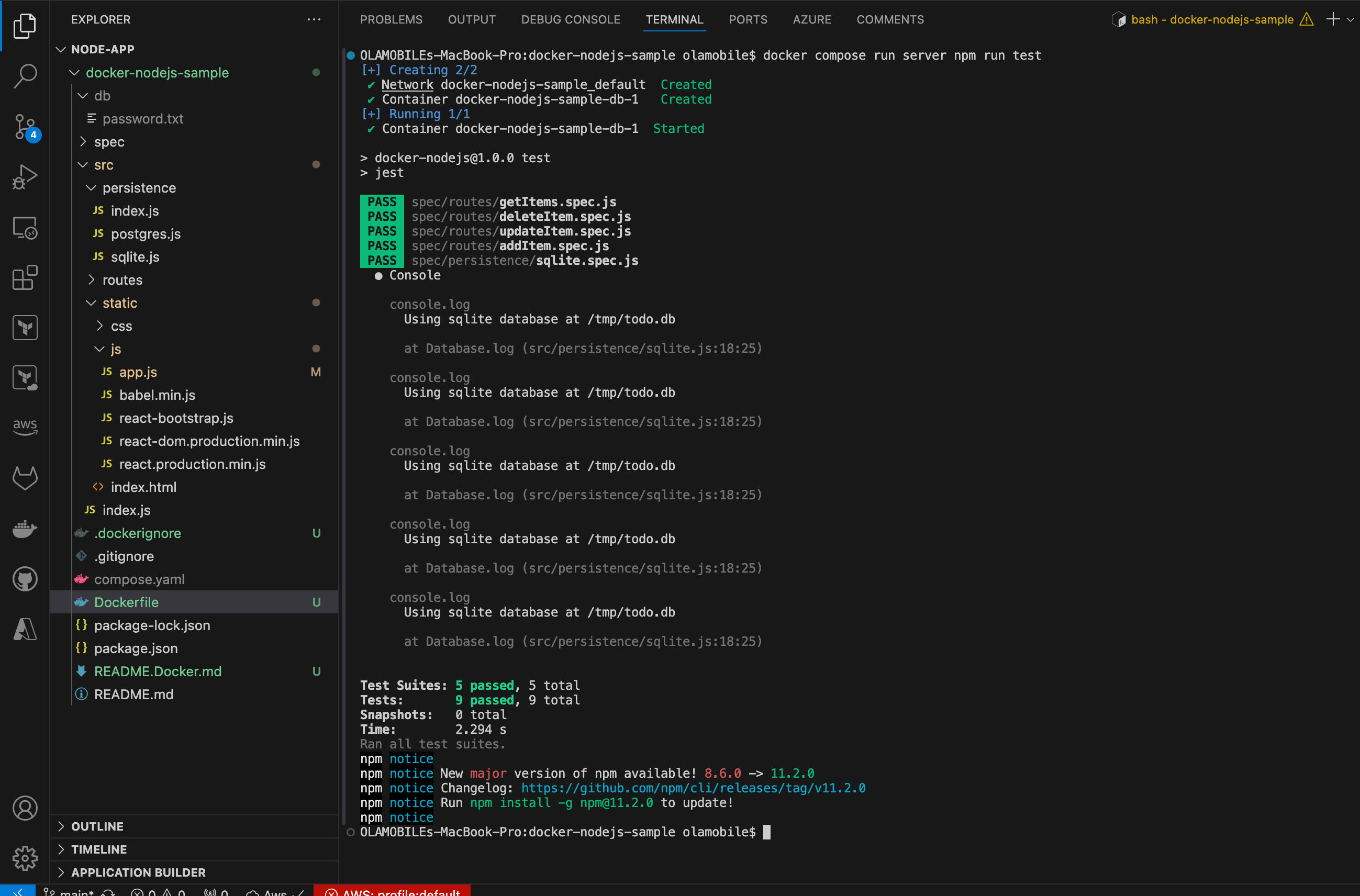Open package-lock.json file

click(x=194, y=625)
